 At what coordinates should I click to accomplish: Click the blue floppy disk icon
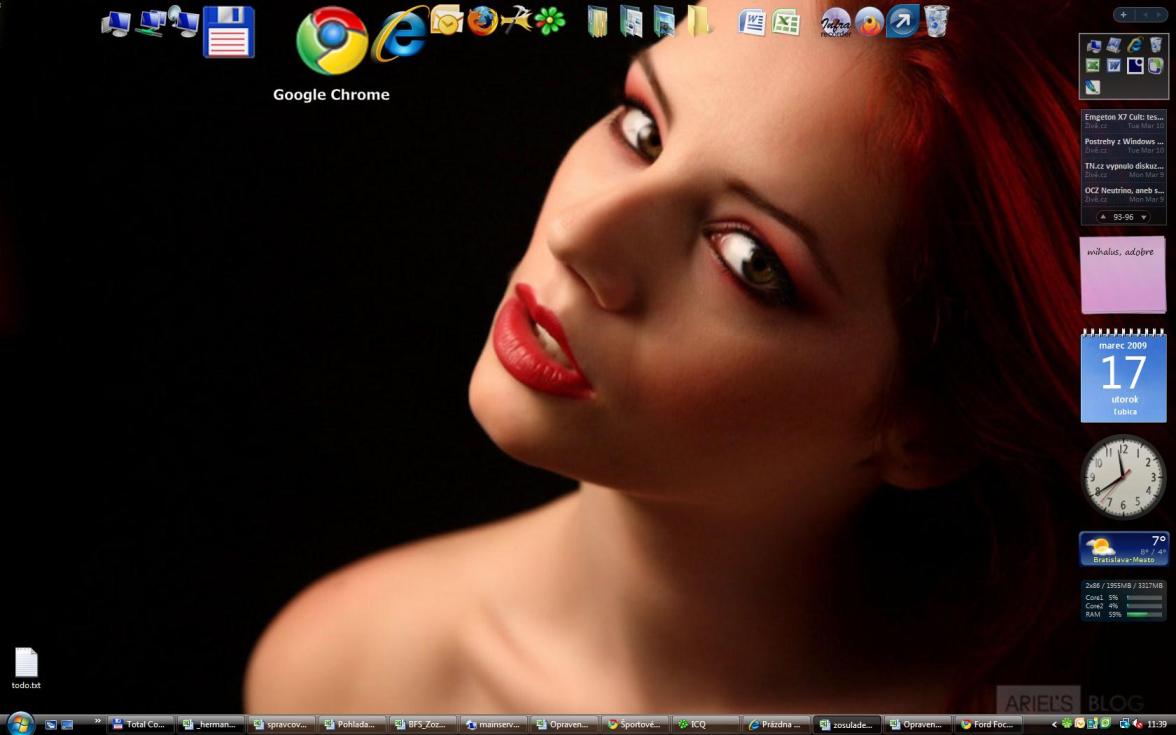click(229, 32)
